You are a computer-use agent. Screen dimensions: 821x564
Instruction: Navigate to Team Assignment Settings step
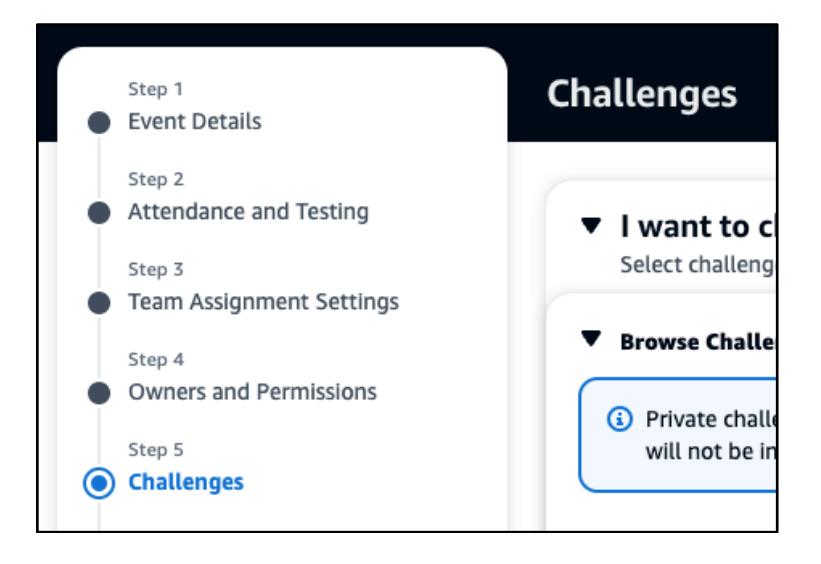(263, 302)
